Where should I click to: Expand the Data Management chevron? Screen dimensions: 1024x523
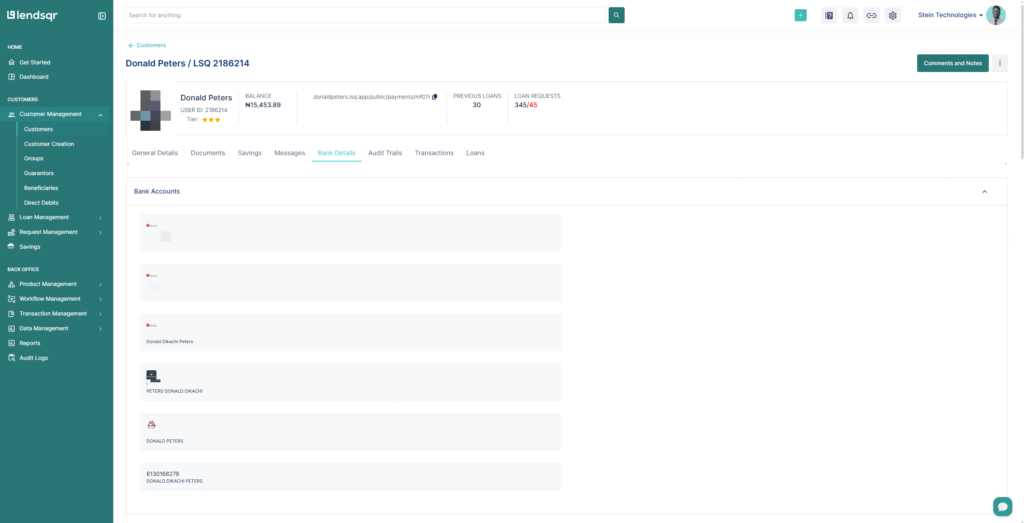pyautogui.click(x=100, y=329)
